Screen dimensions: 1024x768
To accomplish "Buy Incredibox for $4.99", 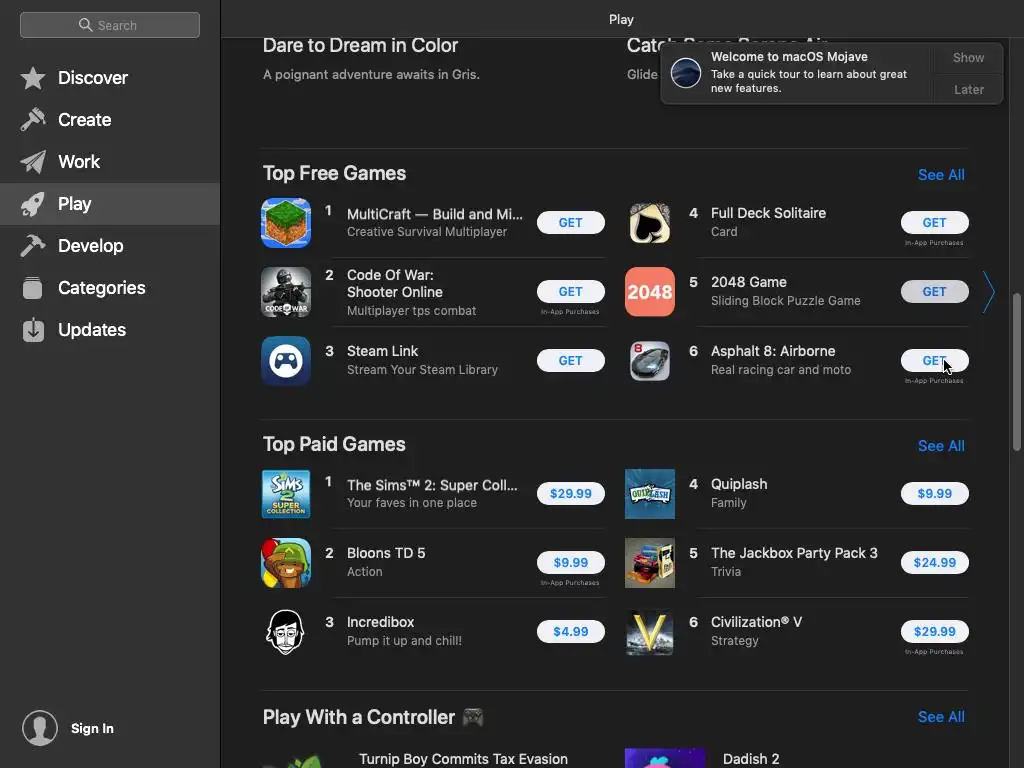I will pyautogui.click(x=570, y=632).
